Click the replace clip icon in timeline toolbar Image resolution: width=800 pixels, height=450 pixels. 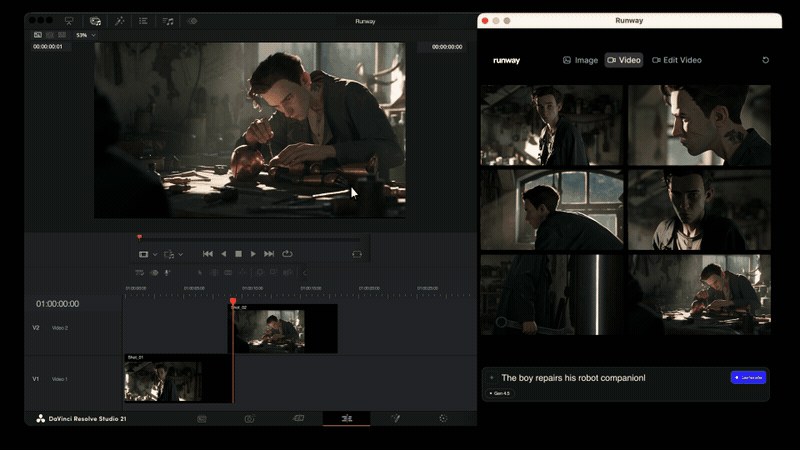288,273
